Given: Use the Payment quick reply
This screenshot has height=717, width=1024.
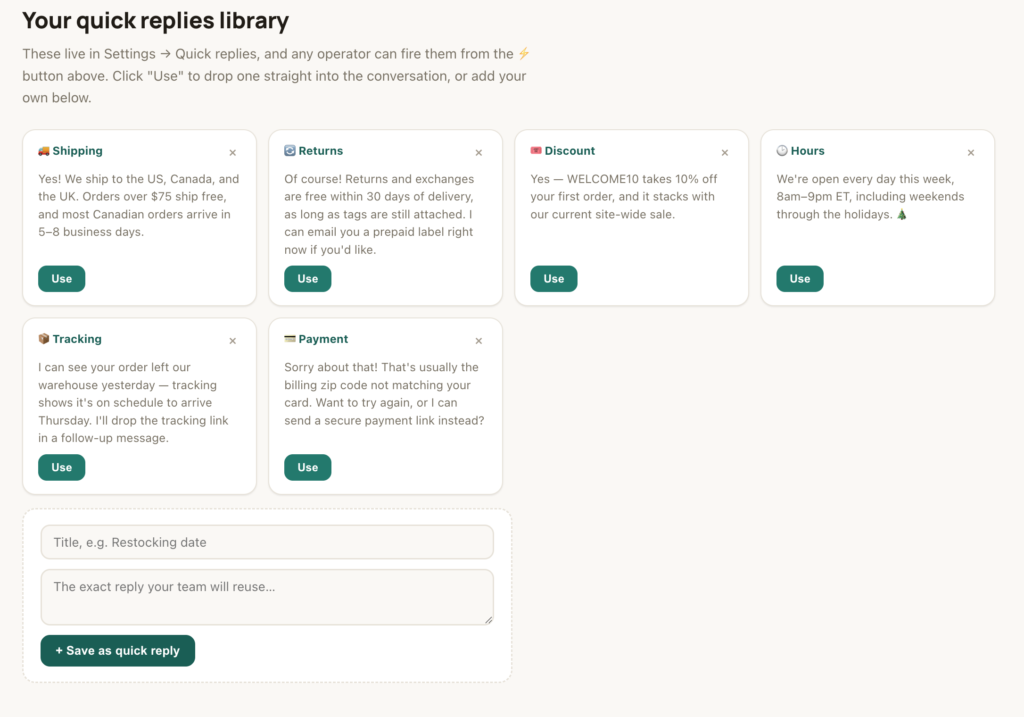Looking at the screenshot, I should [308, 468].
